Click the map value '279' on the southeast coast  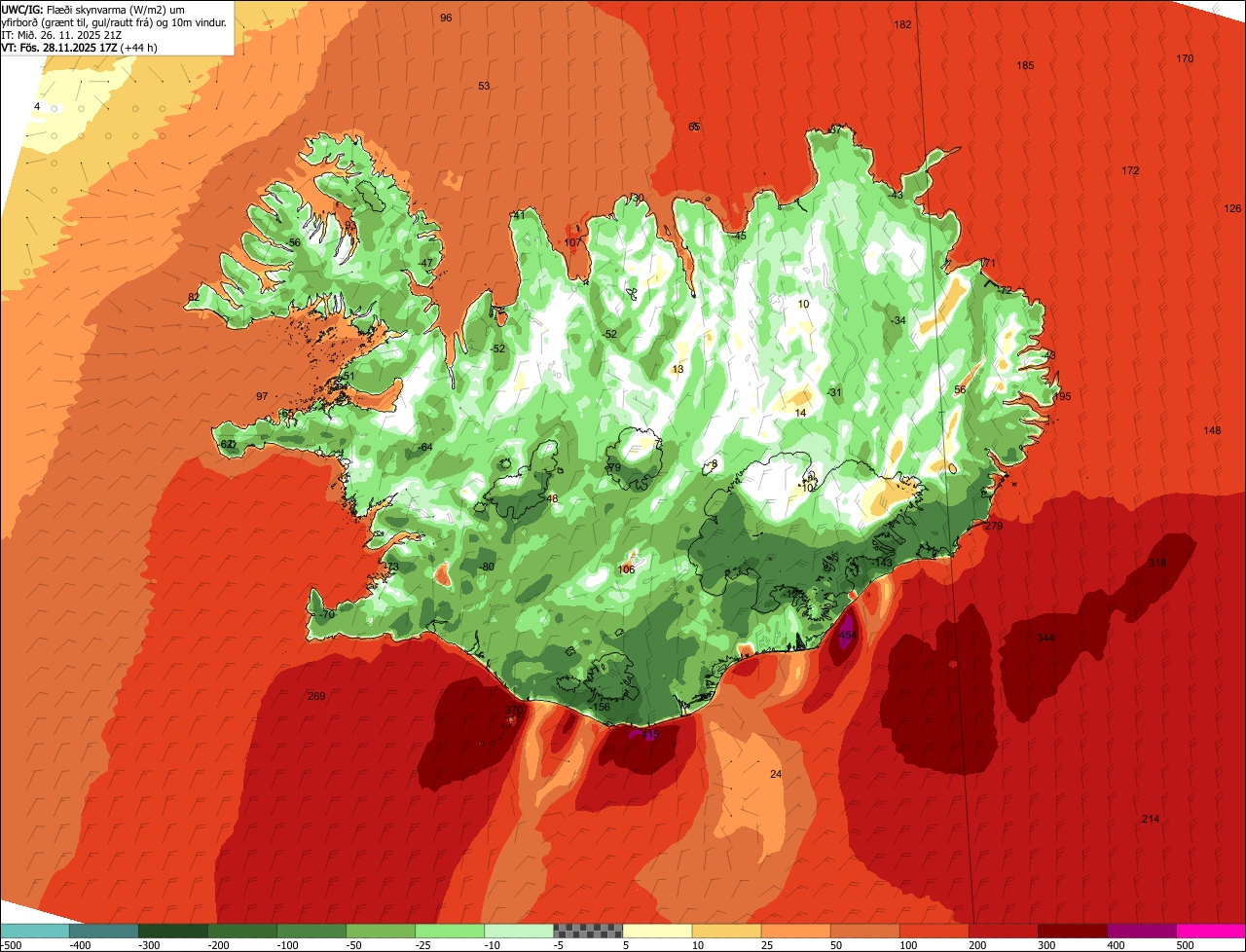[x=994, y=526]
